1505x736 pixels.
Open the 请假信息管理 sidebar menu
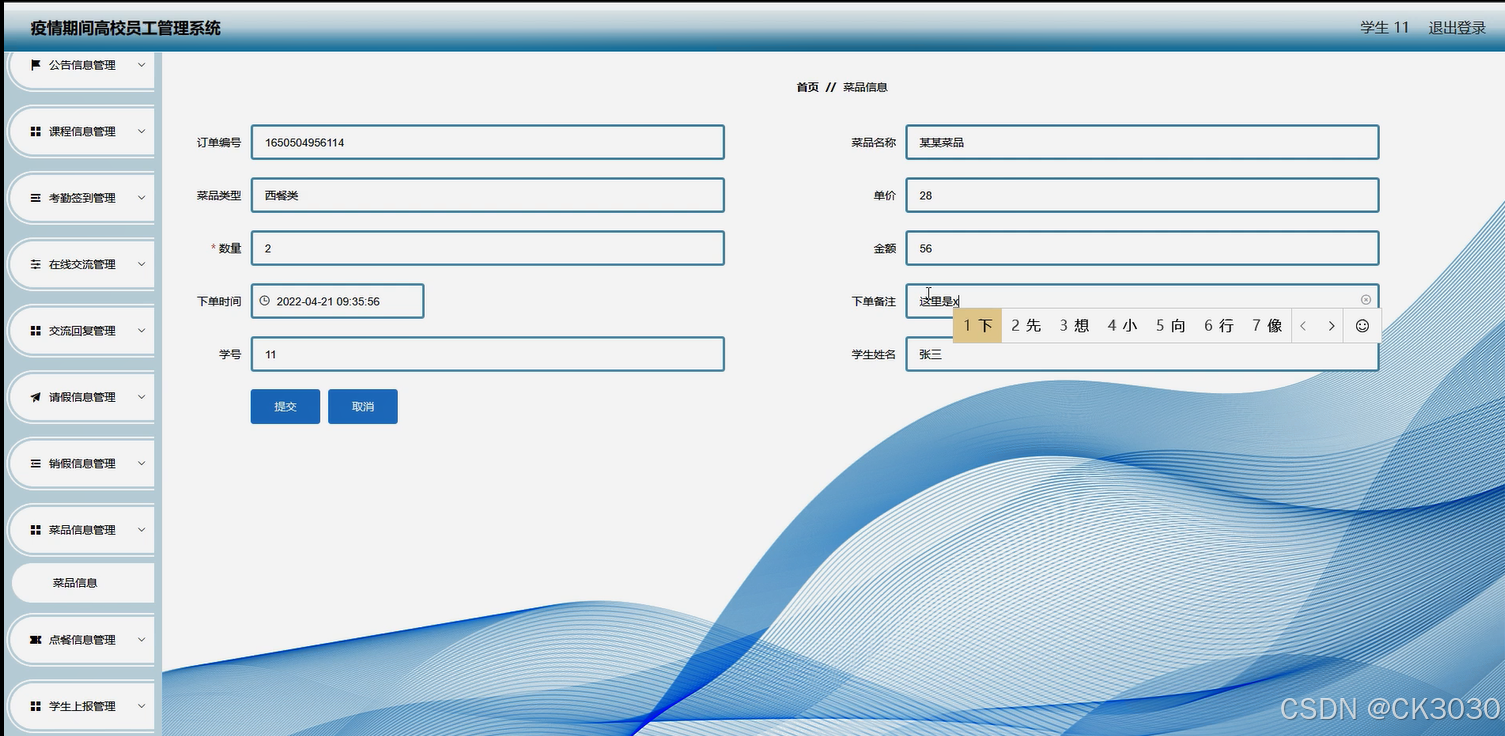(x=82, y=397)
